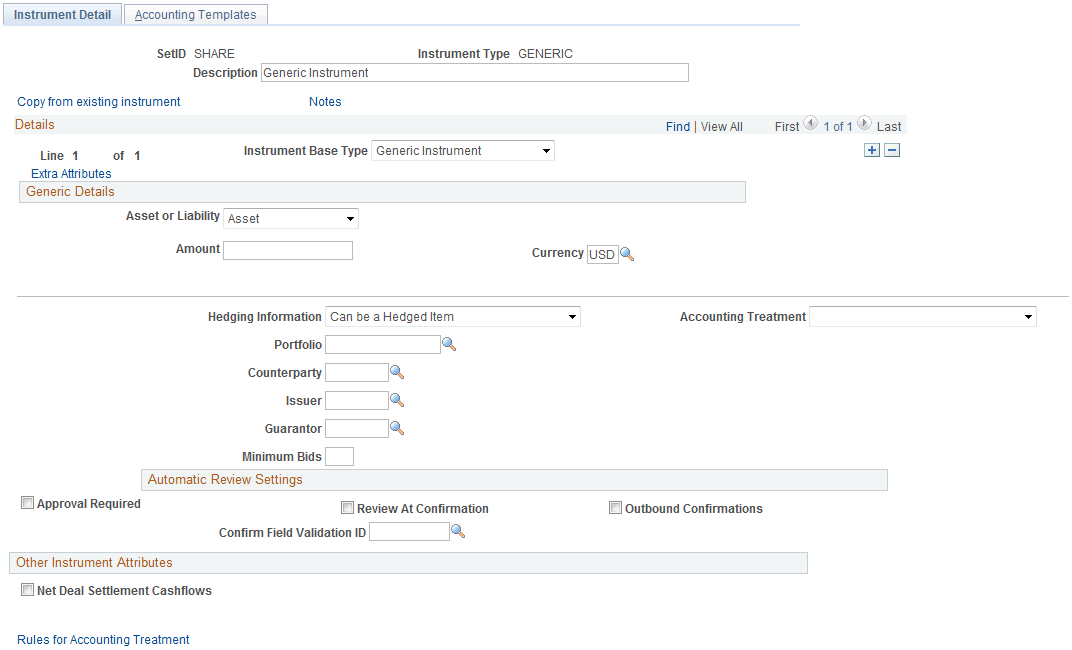Check Review At Confirmation
The height and width of the screenshot is (650, 1072).
(347, 508)
